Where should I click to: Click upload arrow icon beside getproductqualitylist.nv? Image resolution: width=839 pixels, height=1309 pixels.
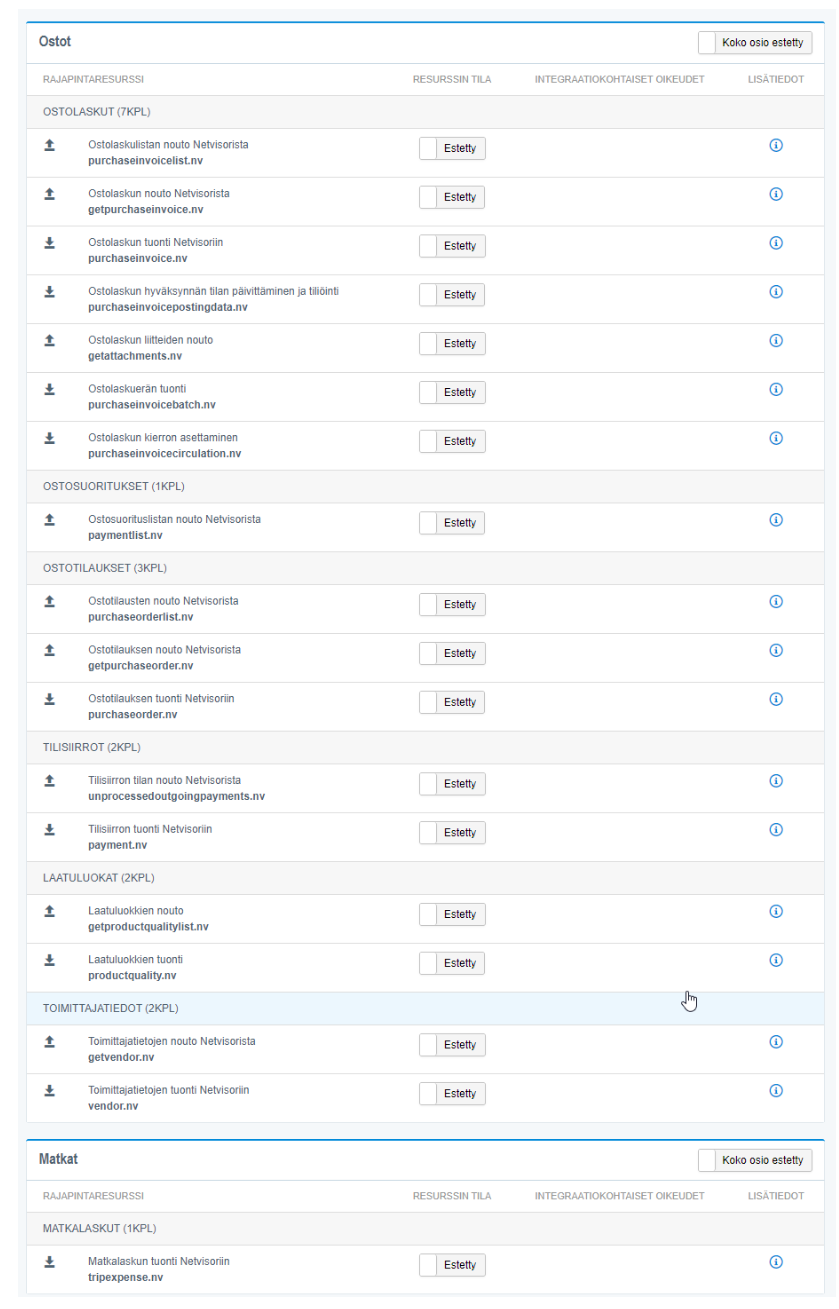tap(49, 912)
